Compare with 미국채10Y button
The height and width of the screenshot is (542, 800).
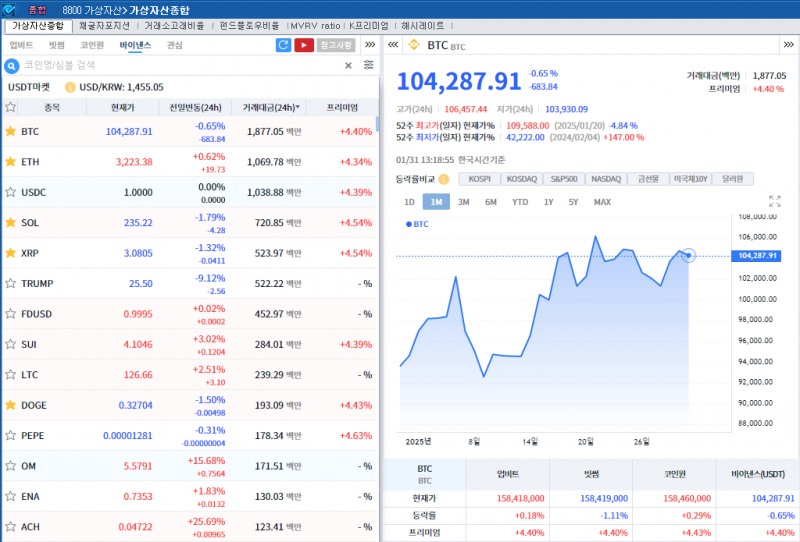coord(690,179)
